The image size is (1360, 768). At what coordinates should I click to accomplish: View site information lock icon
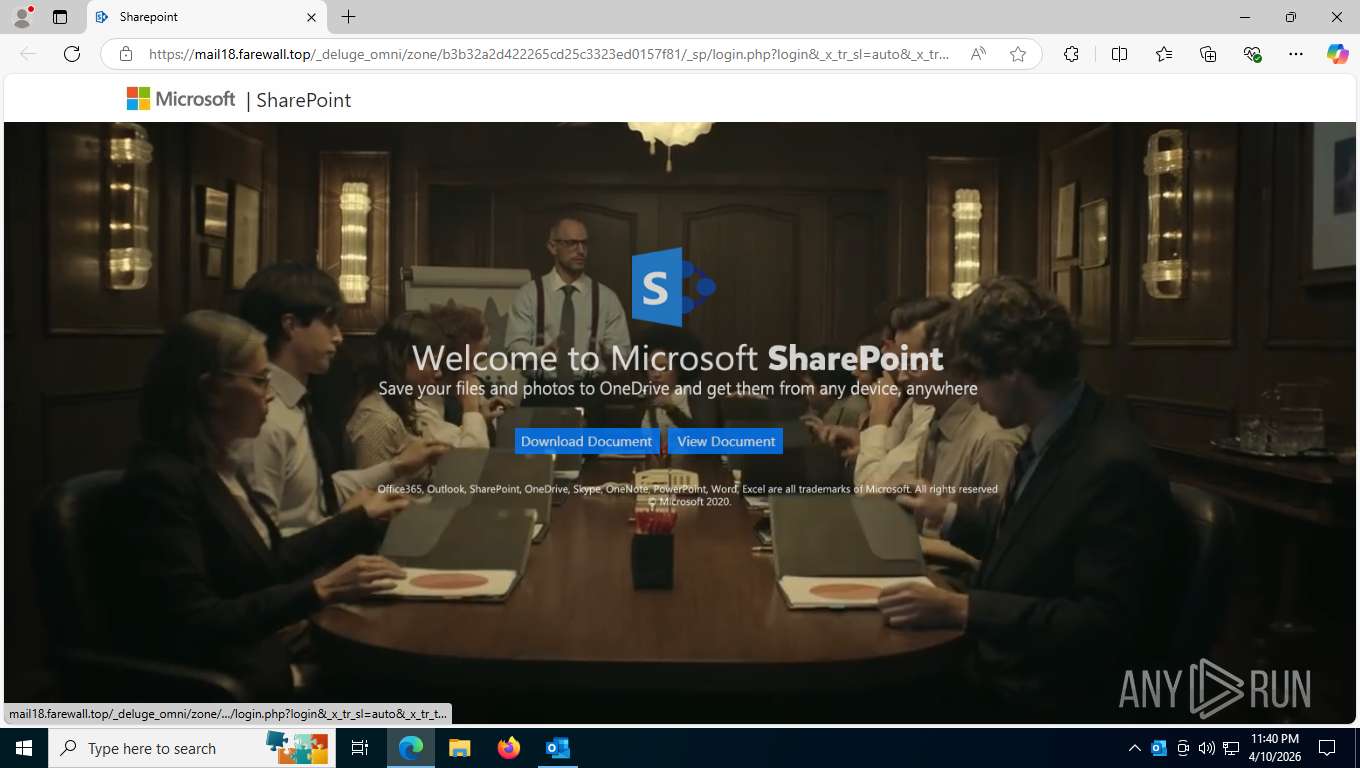coord(126,54)
